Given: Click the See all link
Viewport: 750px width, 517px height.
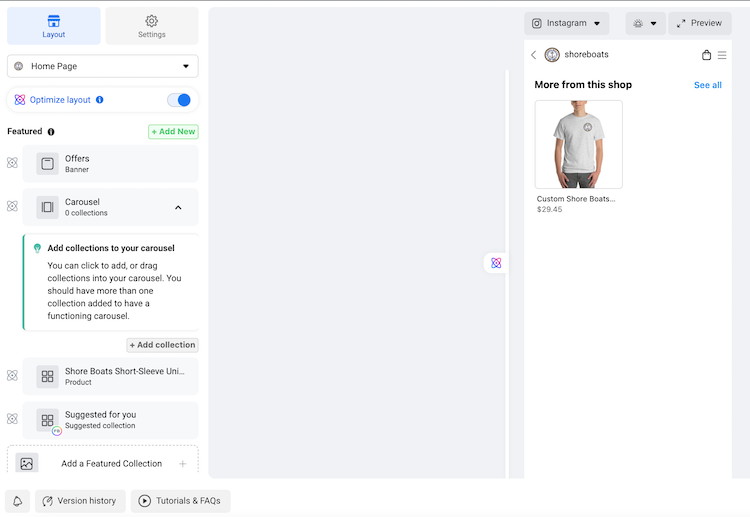Looking at the screenshot, I should [x=707, y=85].
